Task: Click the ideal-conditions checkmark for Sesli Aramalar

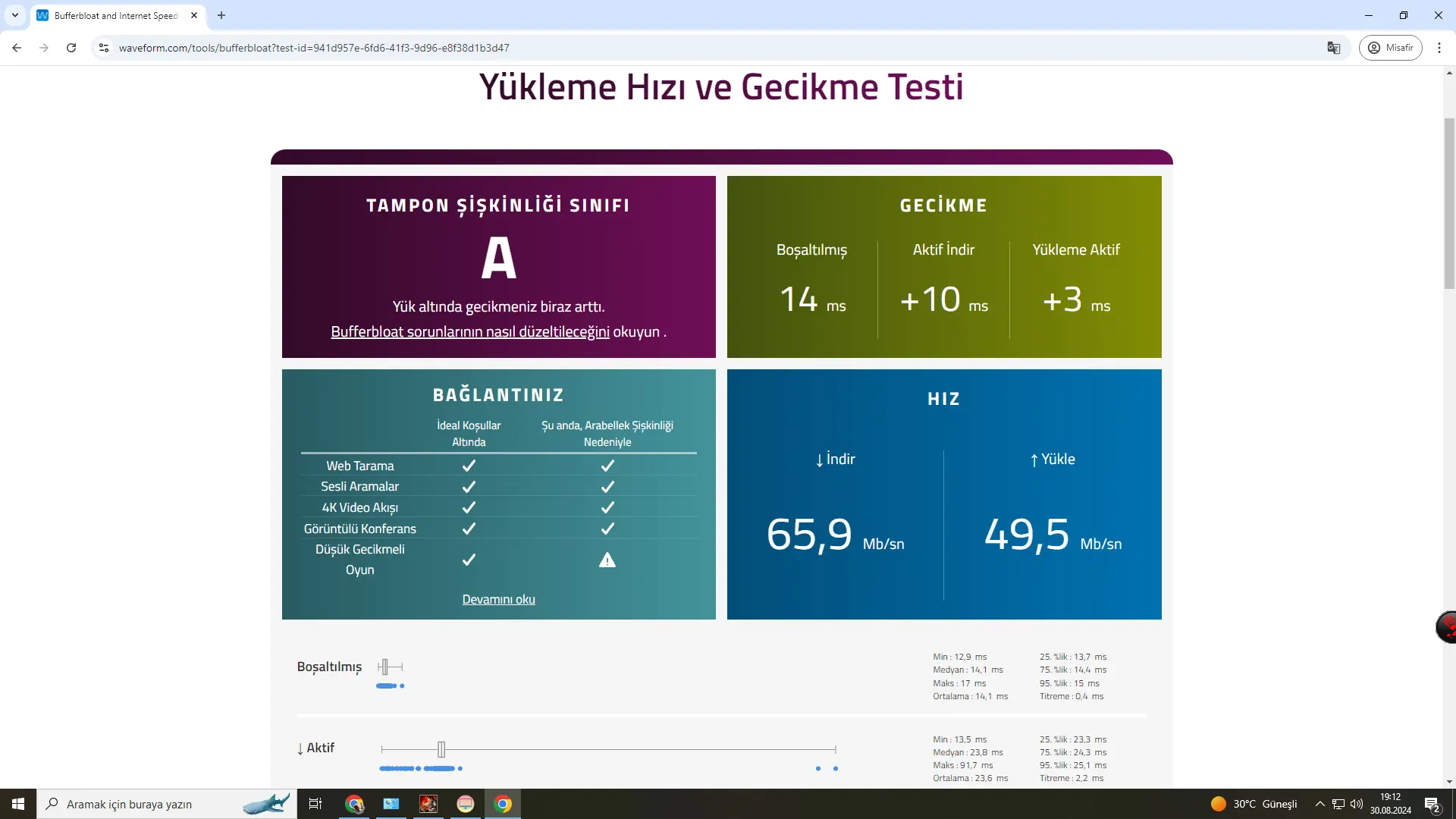Action: (469, 487)
